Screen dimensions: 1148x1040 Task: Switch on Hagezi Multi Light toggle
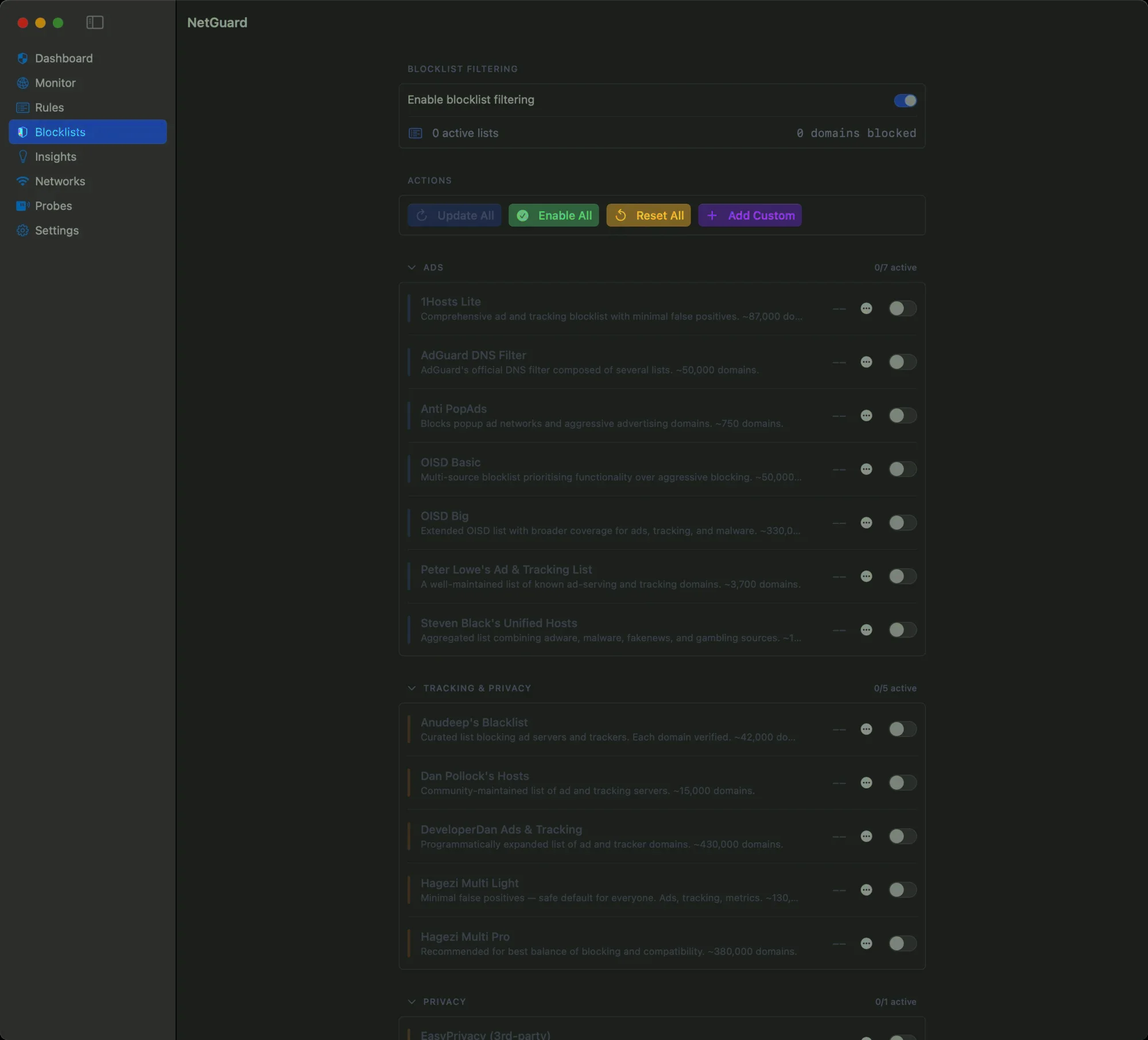tap(902, 890)
